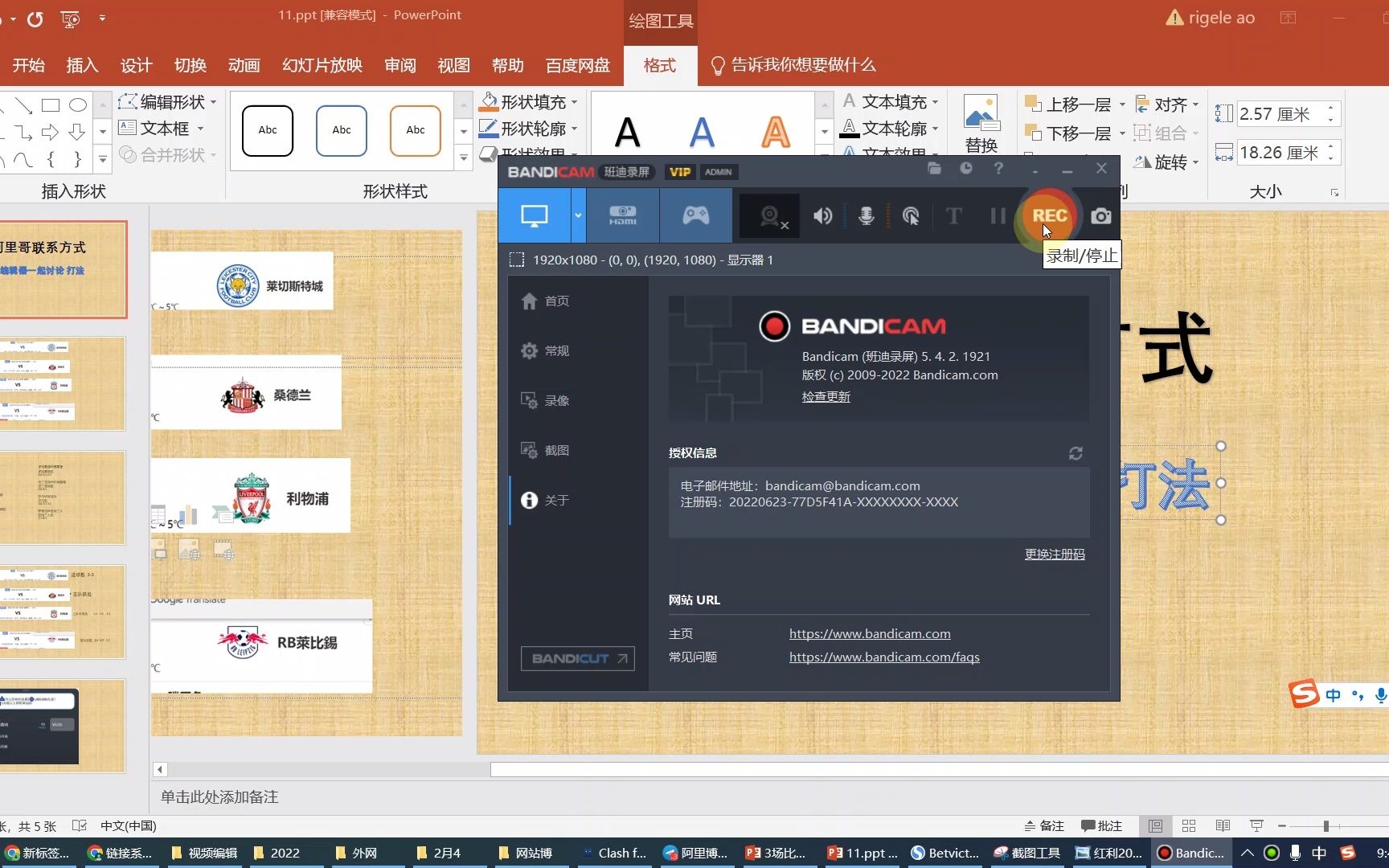Image resolution: width=1389 pixels, height=868 pixels.
Task: Open Bandicam FAQs link
Action: tap(884, 657)
